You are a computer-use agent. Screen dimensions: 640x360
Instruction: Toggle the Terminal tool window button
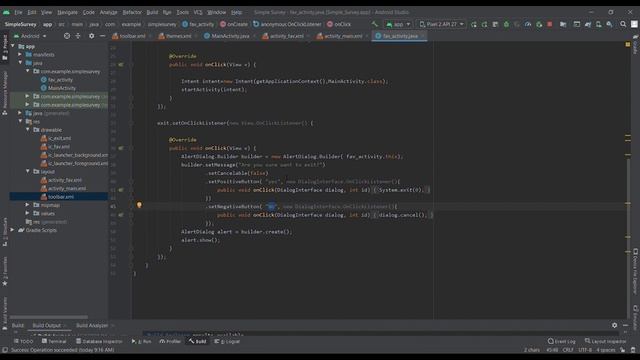click(54, 341)
